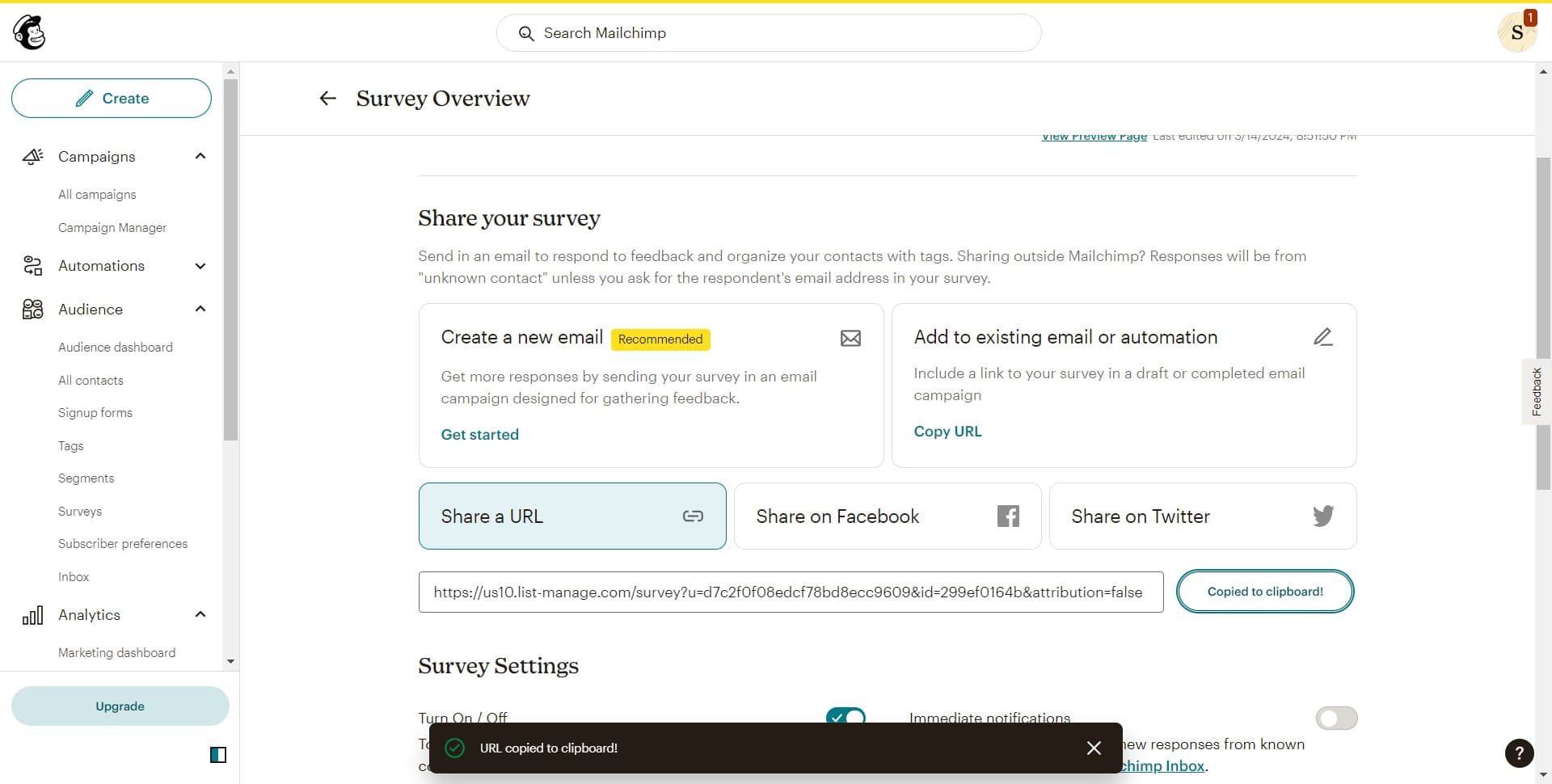Open the help question mark button

1520,753
